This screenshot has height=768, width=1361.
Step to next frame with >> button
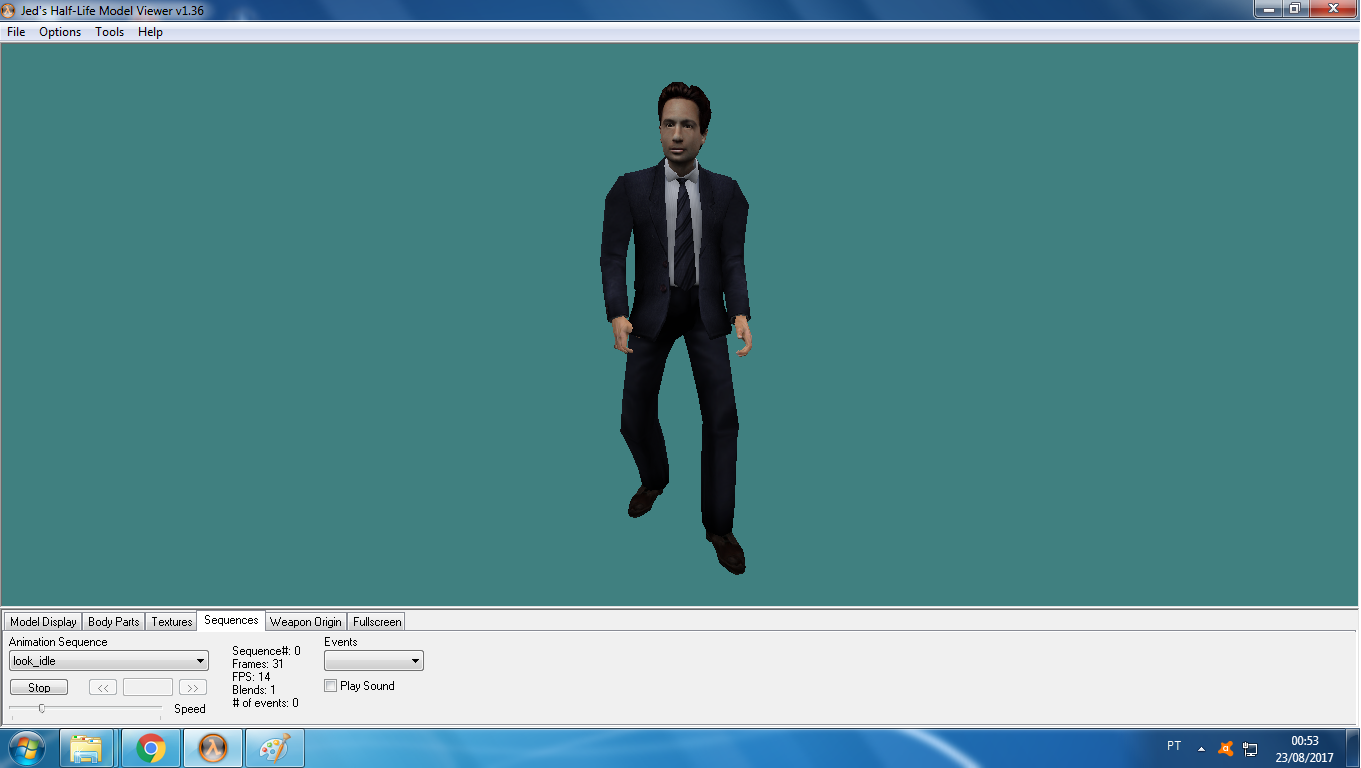[193, 687]
